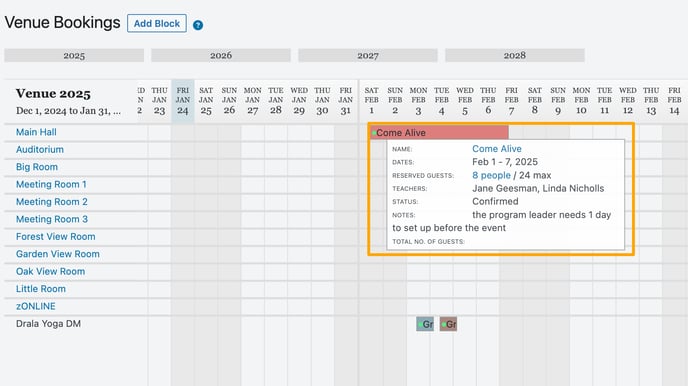Screen dimensions: 688x386
Task: Open the 8 people guests link
Action: coord(491,175)
